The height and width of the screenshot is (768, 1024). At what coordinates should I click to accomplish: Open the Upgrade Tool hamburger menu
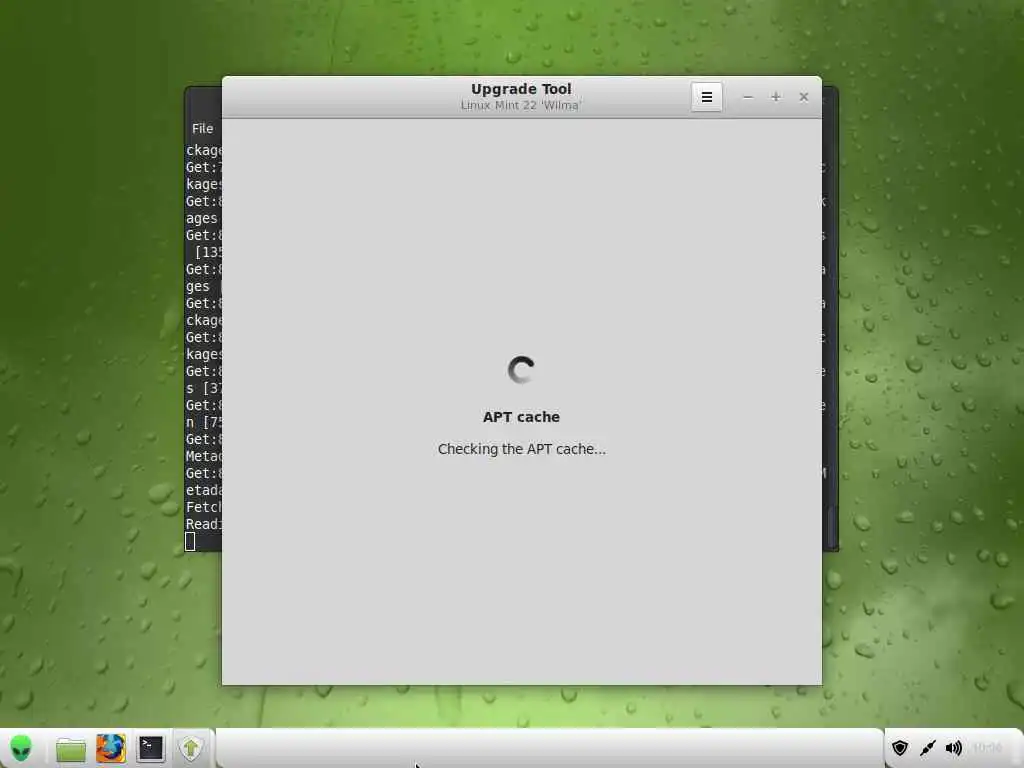(707, 97)
